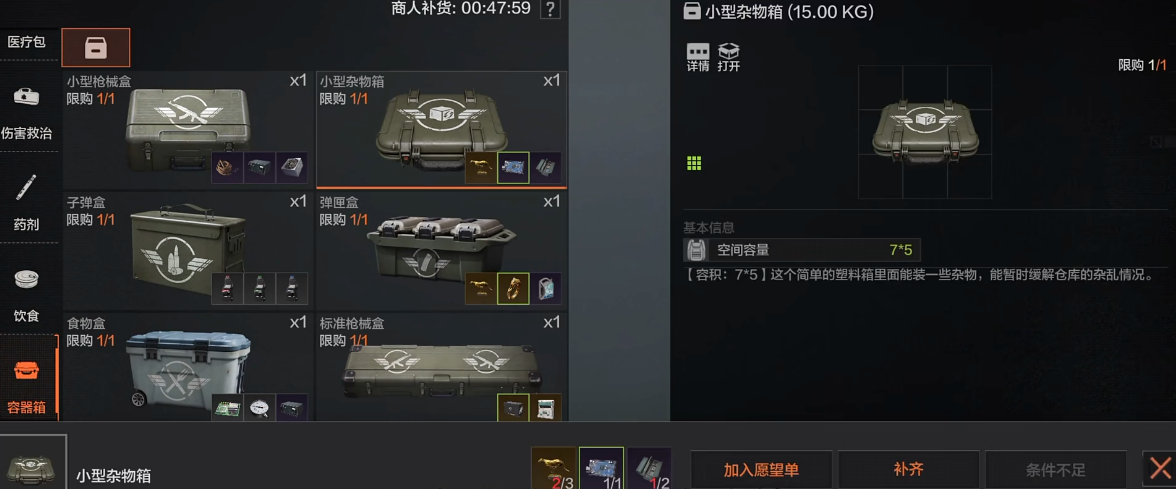Select the 伤害救治 injury treatment category

pos(26,112)
